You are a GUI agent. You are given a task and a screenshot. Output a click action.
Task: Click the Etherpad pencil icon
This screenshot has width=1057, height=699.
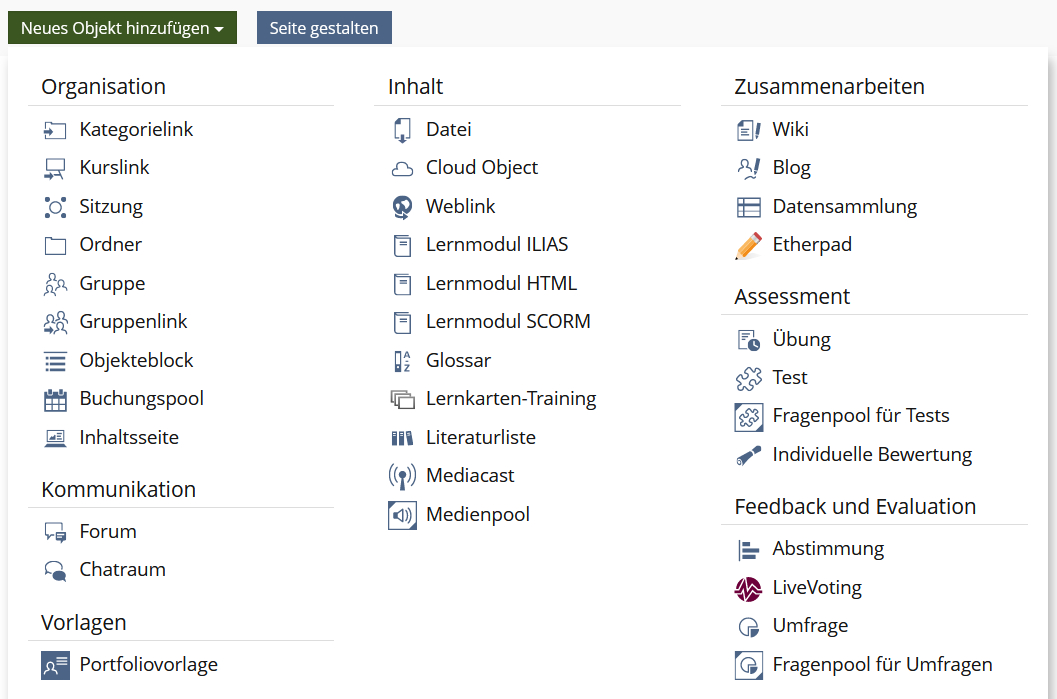pyautogui.click(x=748, y=245)
